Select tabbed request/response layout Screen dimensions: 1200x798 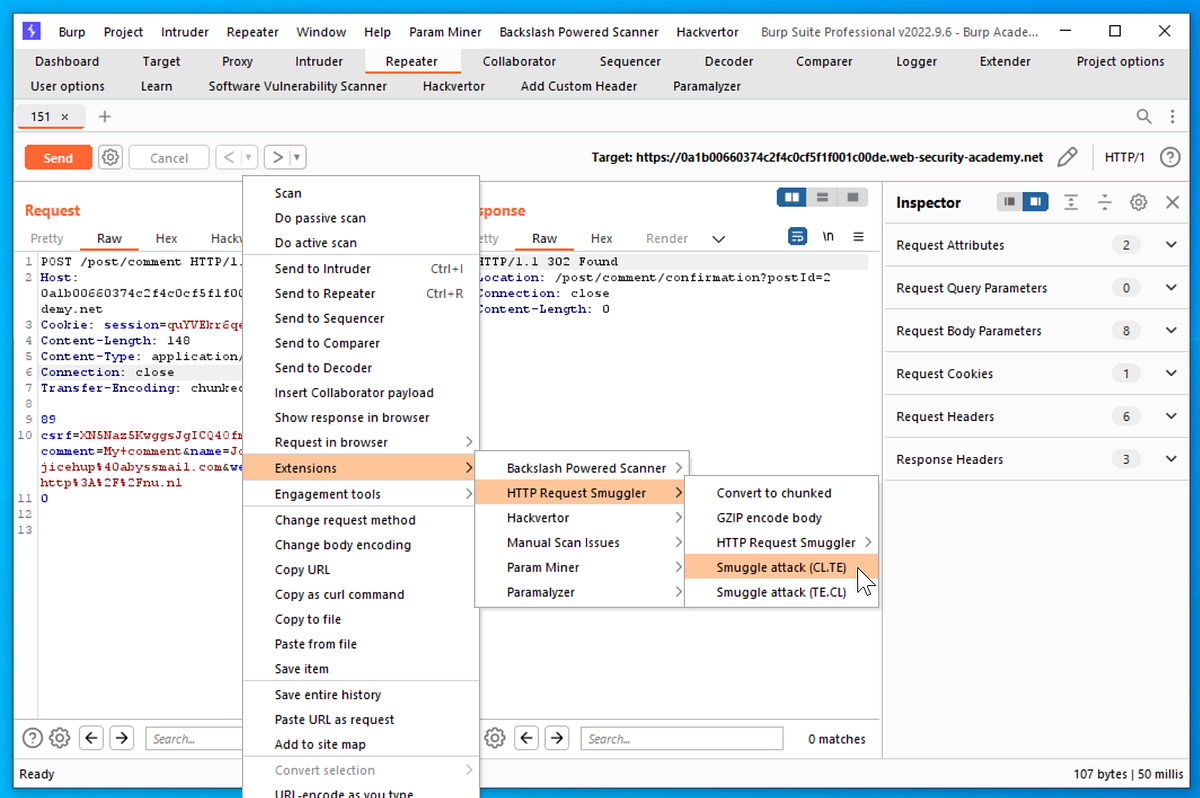point(852,197)
